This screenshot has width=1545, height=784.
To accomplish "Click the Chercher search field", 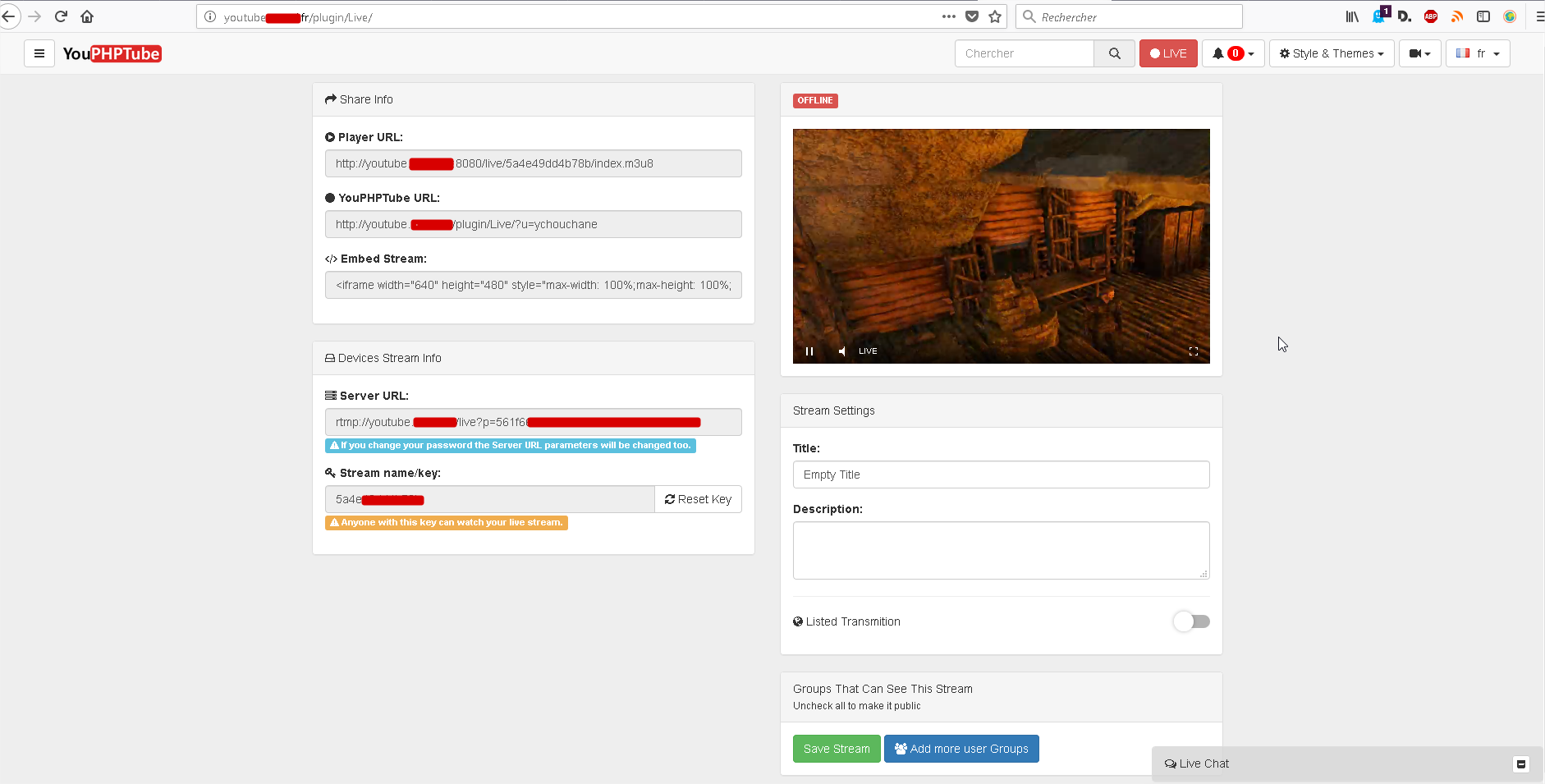I will (x=1025, y=53).
